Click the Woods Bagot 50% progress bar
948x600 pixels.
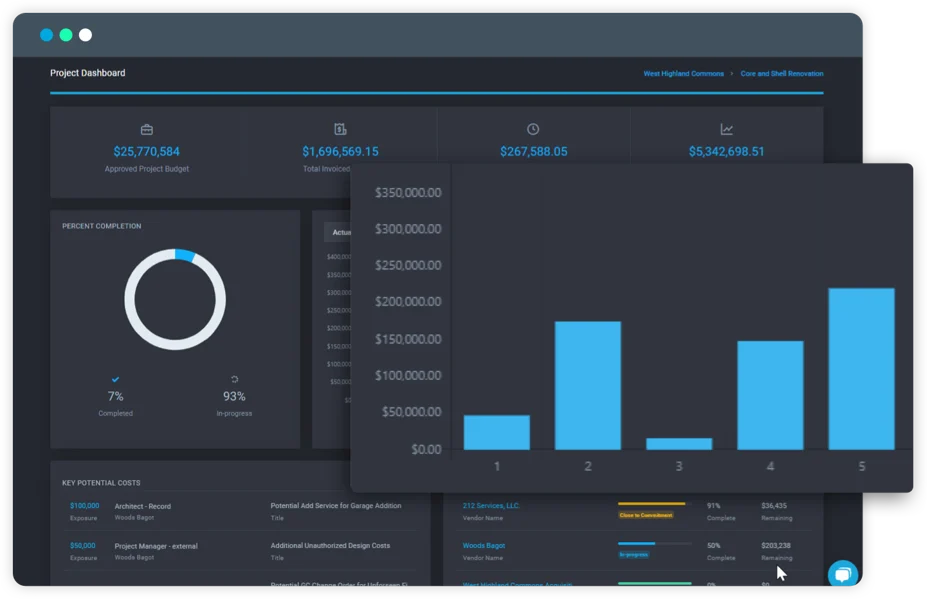click(x=654, y=544)
